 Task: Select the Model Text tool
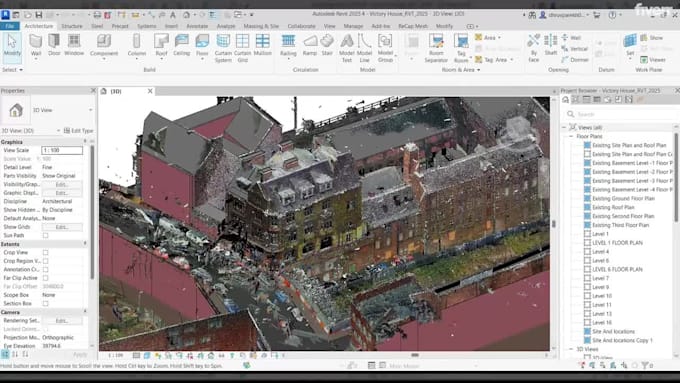click(347, 48)
